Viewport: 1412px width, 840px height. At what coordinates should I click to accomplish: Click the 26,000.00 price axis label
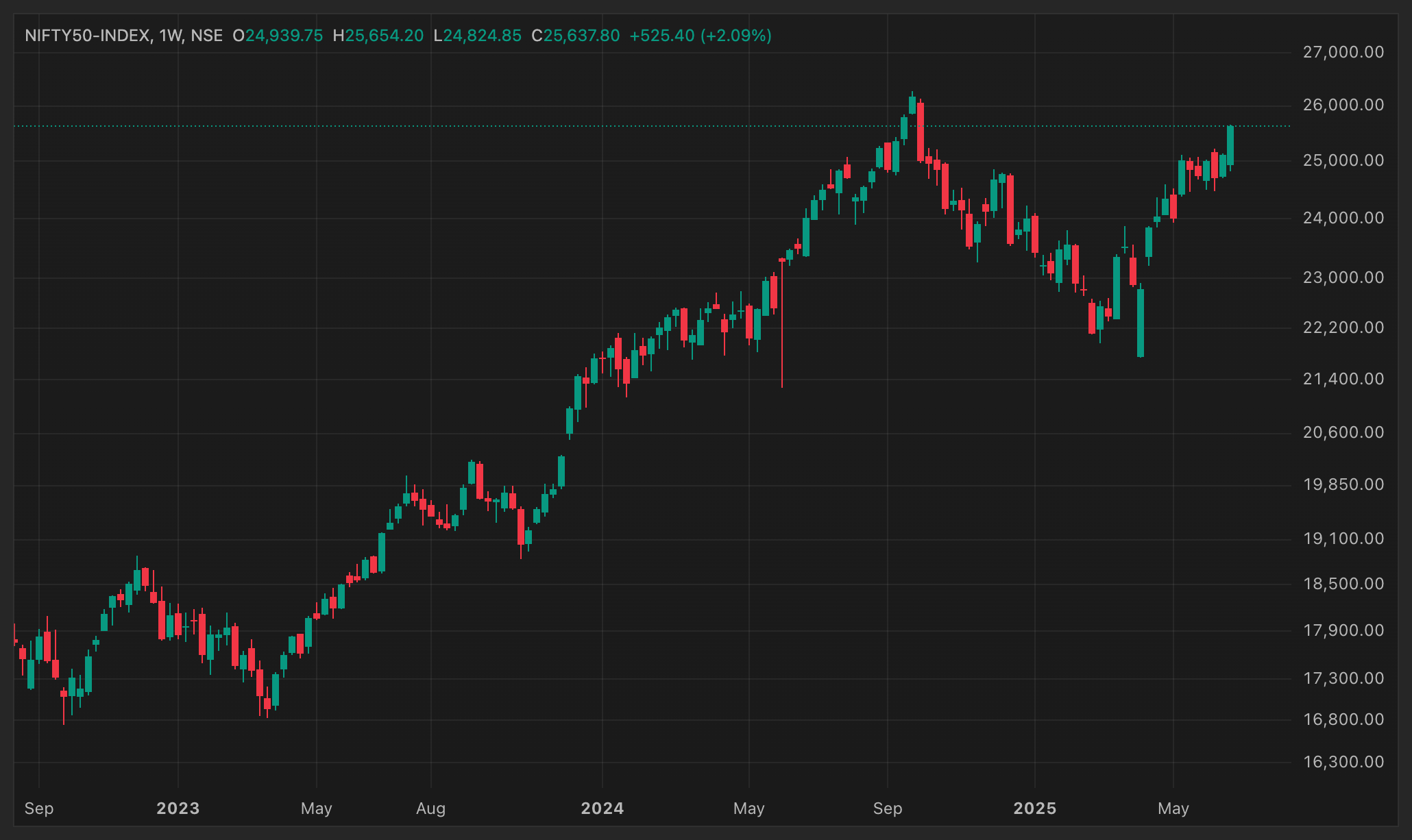(x=1343, y=105)
